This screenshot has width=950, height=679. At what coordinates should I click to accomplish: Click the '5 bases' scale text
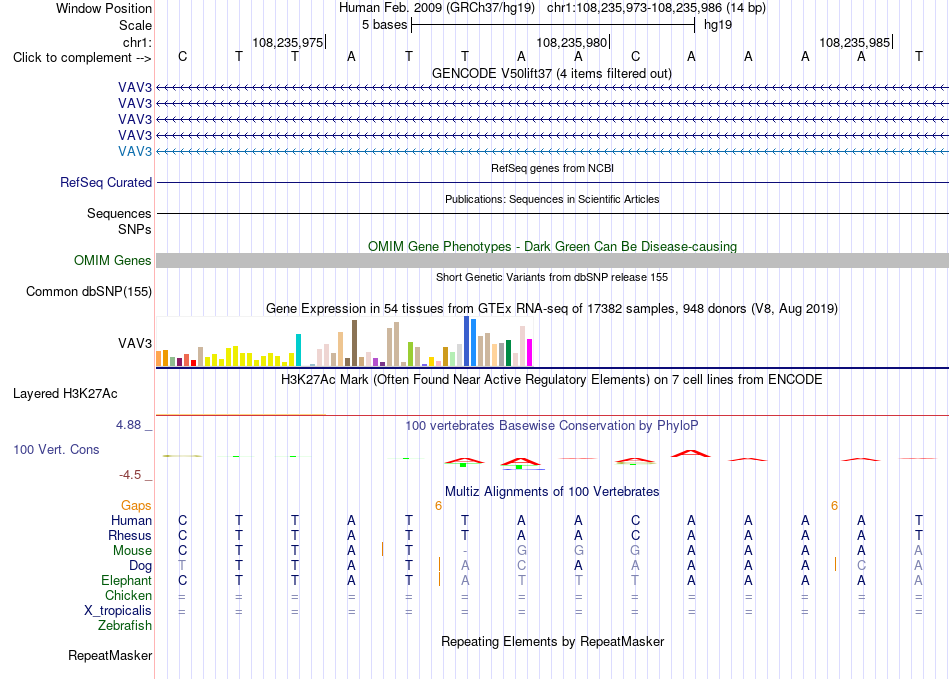point(385,25)
